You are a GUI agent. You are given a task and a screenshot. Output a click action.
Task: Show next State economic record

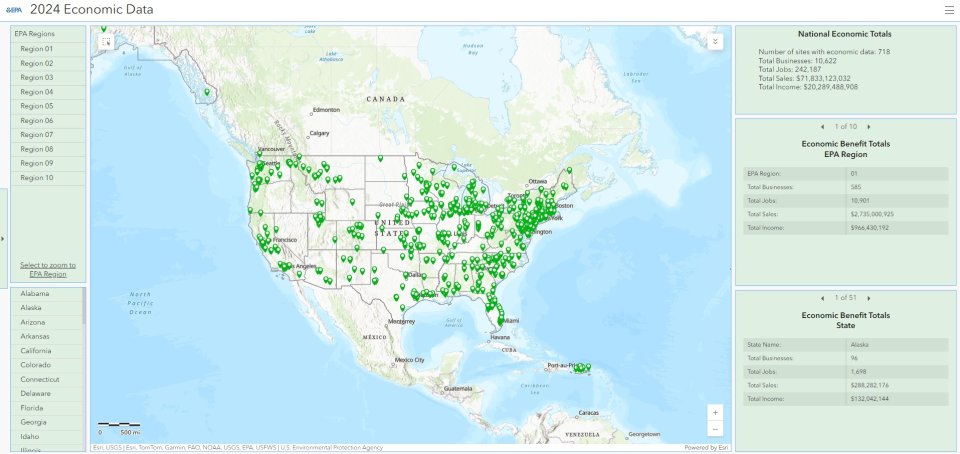(869, 298)
